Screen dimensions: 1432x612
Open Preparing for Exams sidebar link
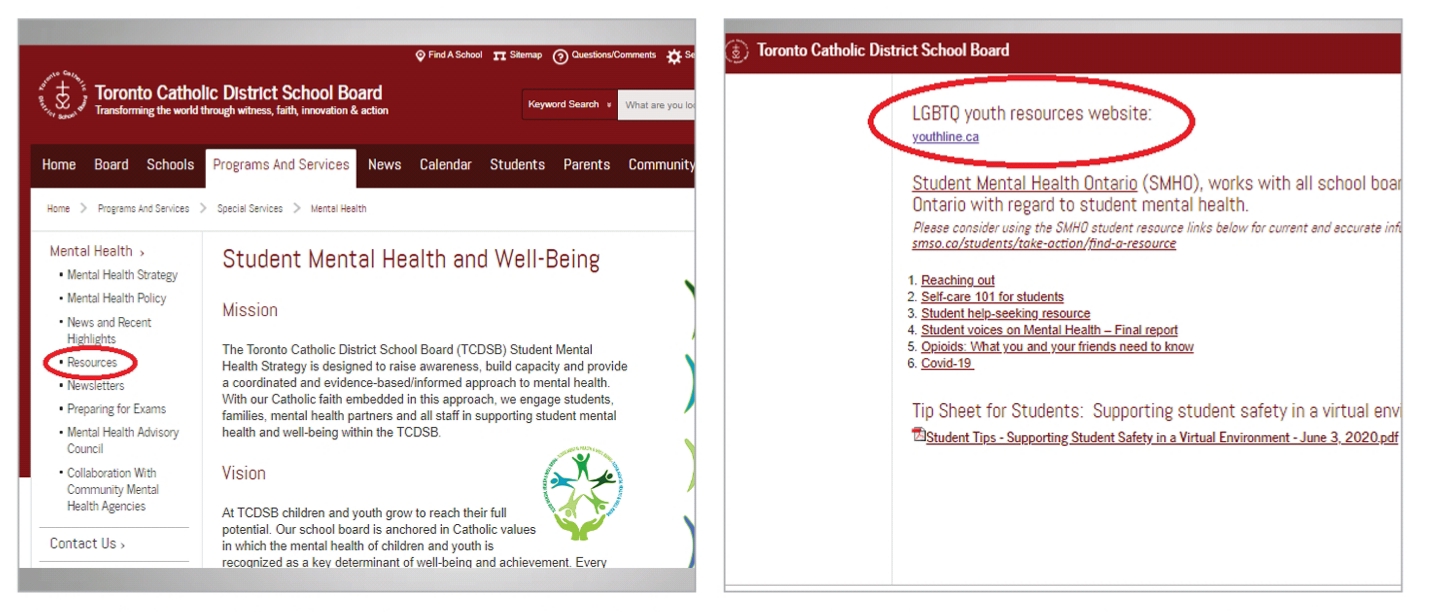116,409
